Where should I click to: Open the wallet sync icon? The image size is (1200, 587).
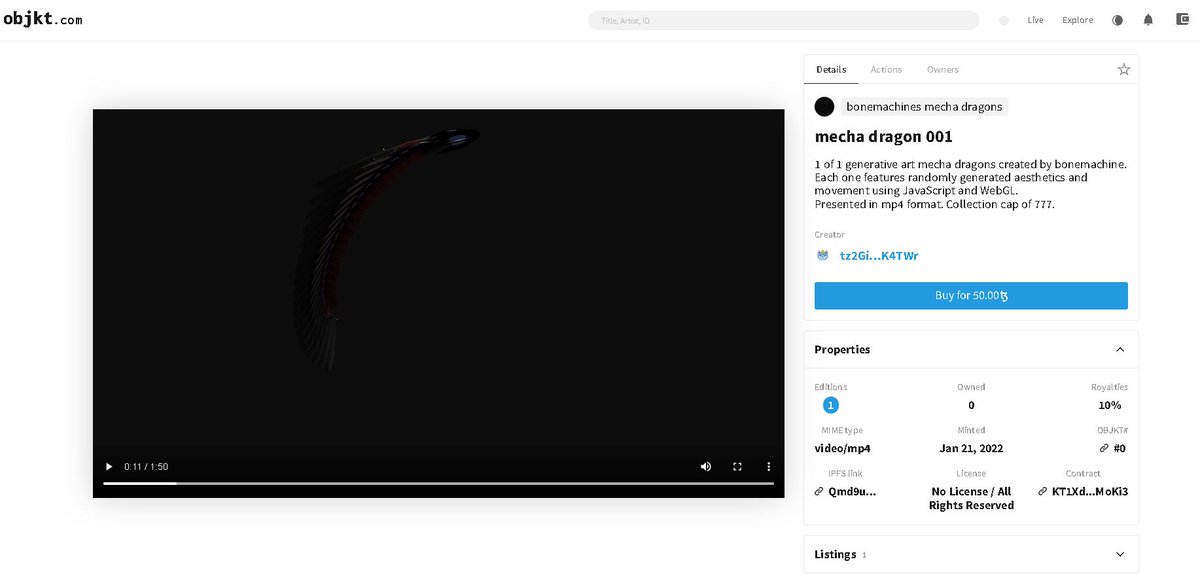[x=1180, y=20]
